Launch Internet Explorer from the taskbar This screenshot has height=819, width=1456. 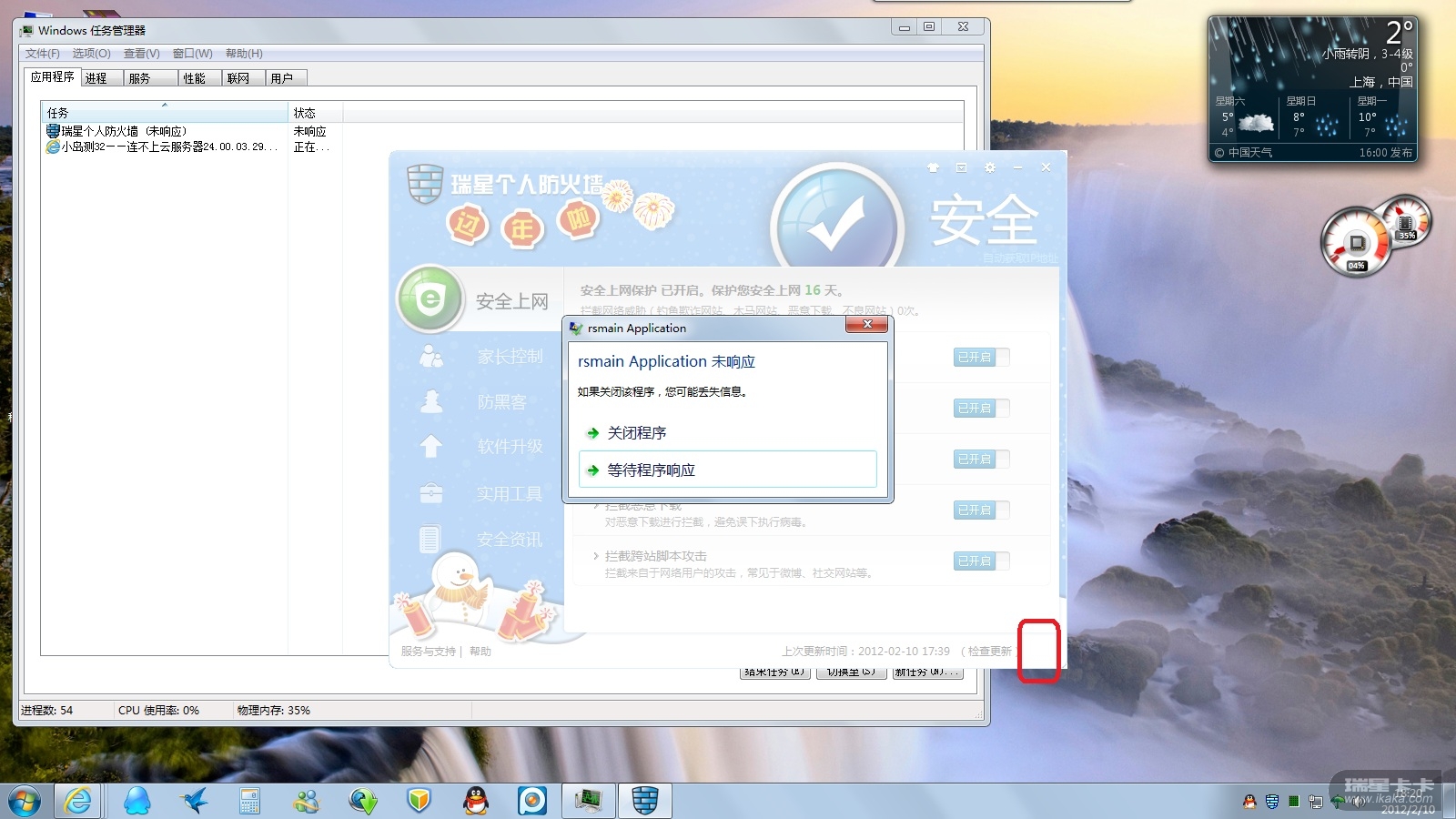[x=78, y=801]
